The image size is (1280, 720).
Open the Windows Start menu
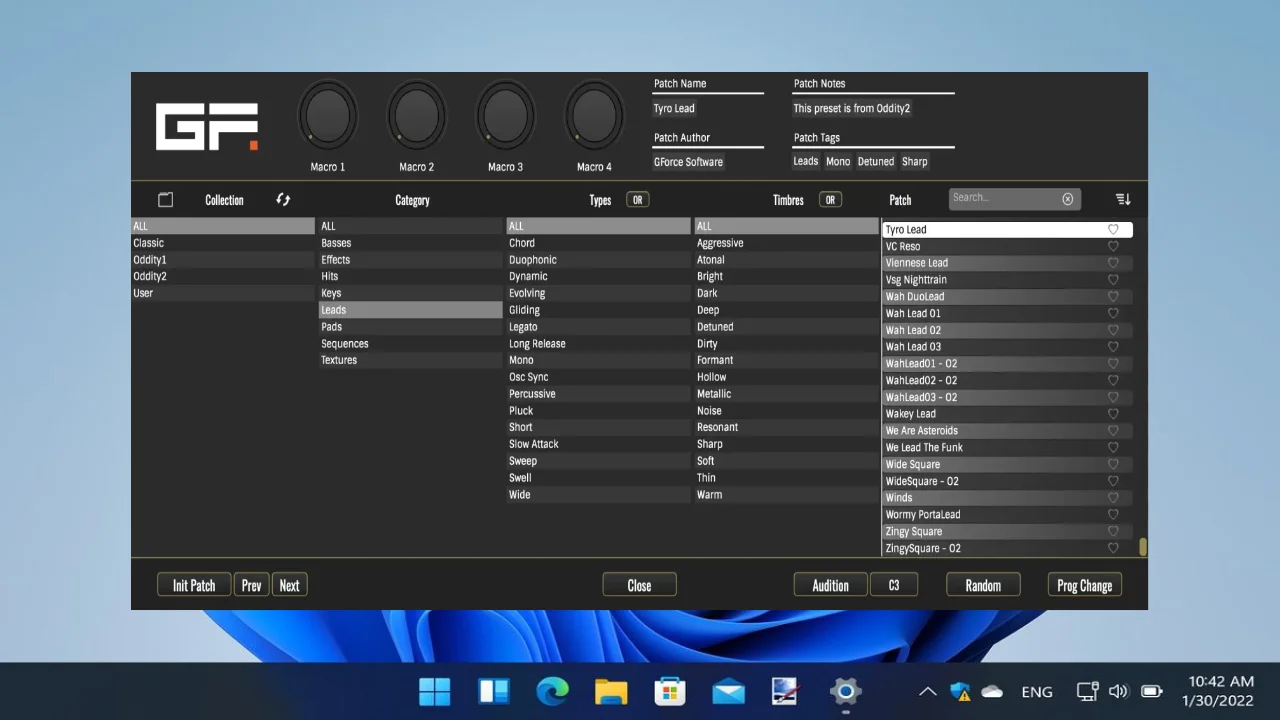coord(435,691)
